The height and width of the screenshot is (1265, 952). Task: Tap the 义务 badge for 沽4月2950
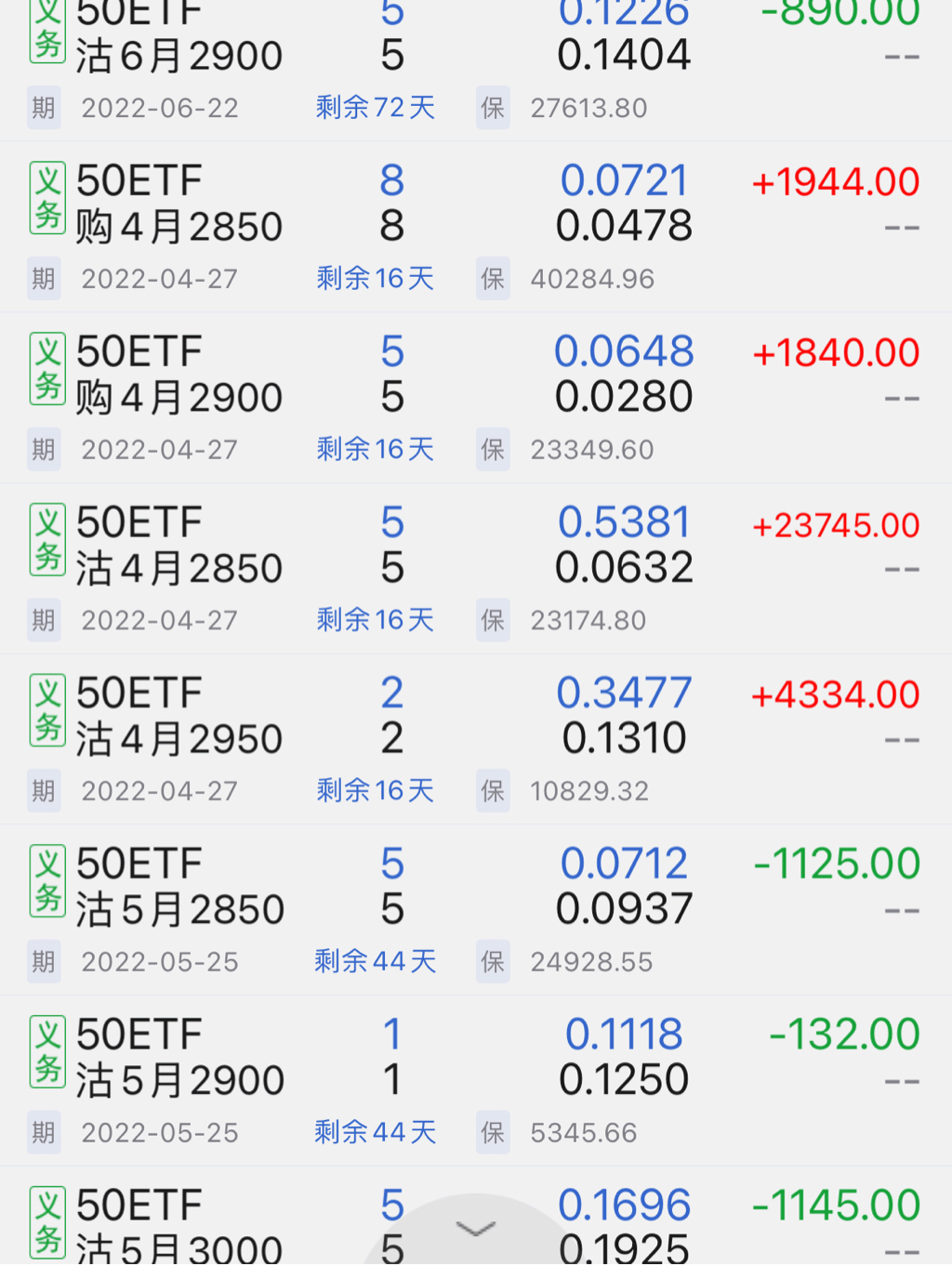click(x=47, y=710)
